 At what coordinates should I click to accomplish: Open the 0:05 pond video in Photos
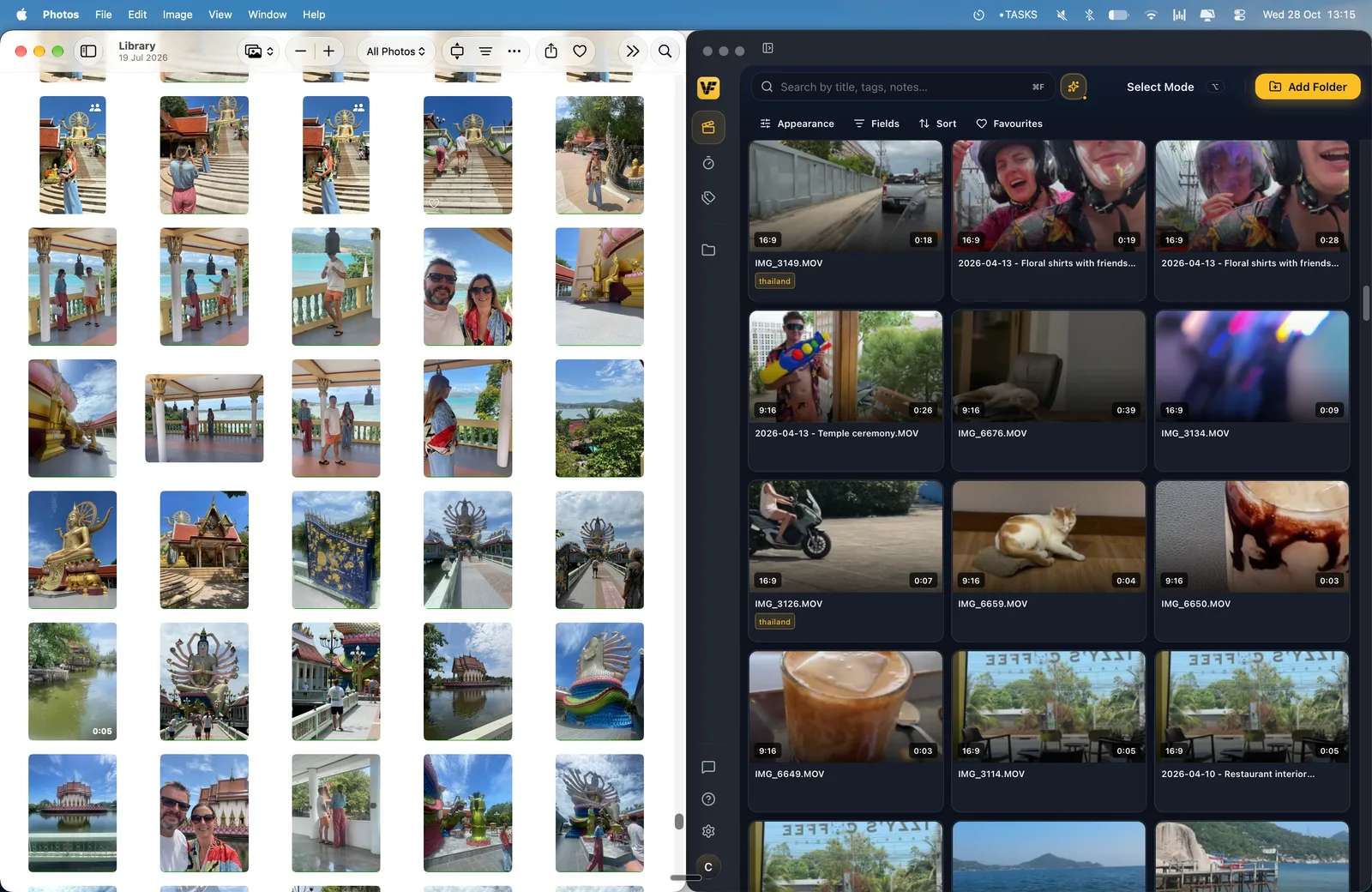[72, 681]
